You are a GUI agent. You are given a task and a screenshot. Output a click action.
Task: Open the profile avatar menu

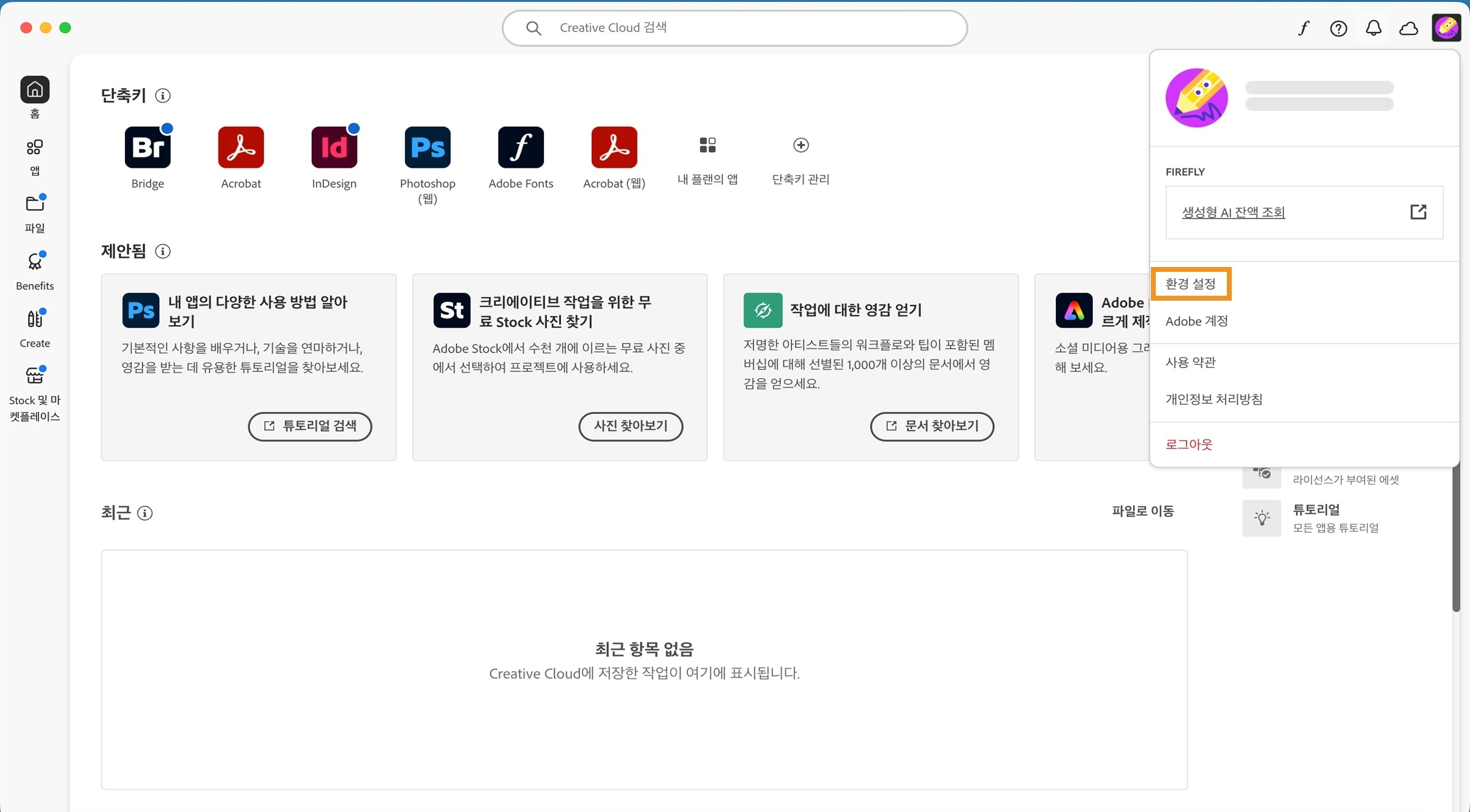1447,27
